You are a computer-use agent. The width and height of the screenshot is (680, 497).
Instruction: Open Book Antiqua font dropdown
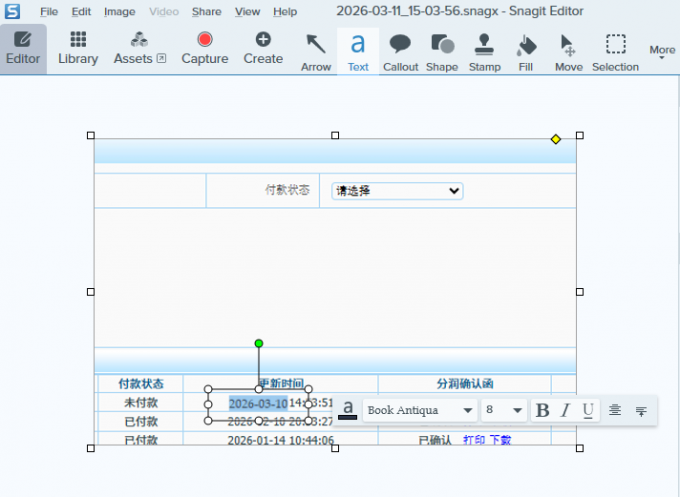(x=420, y=410)
